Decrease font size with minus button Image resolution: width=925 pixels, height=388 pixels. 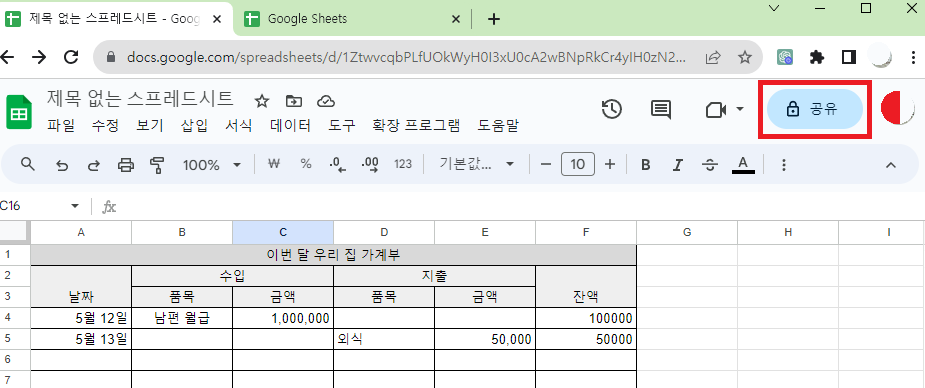546,165
